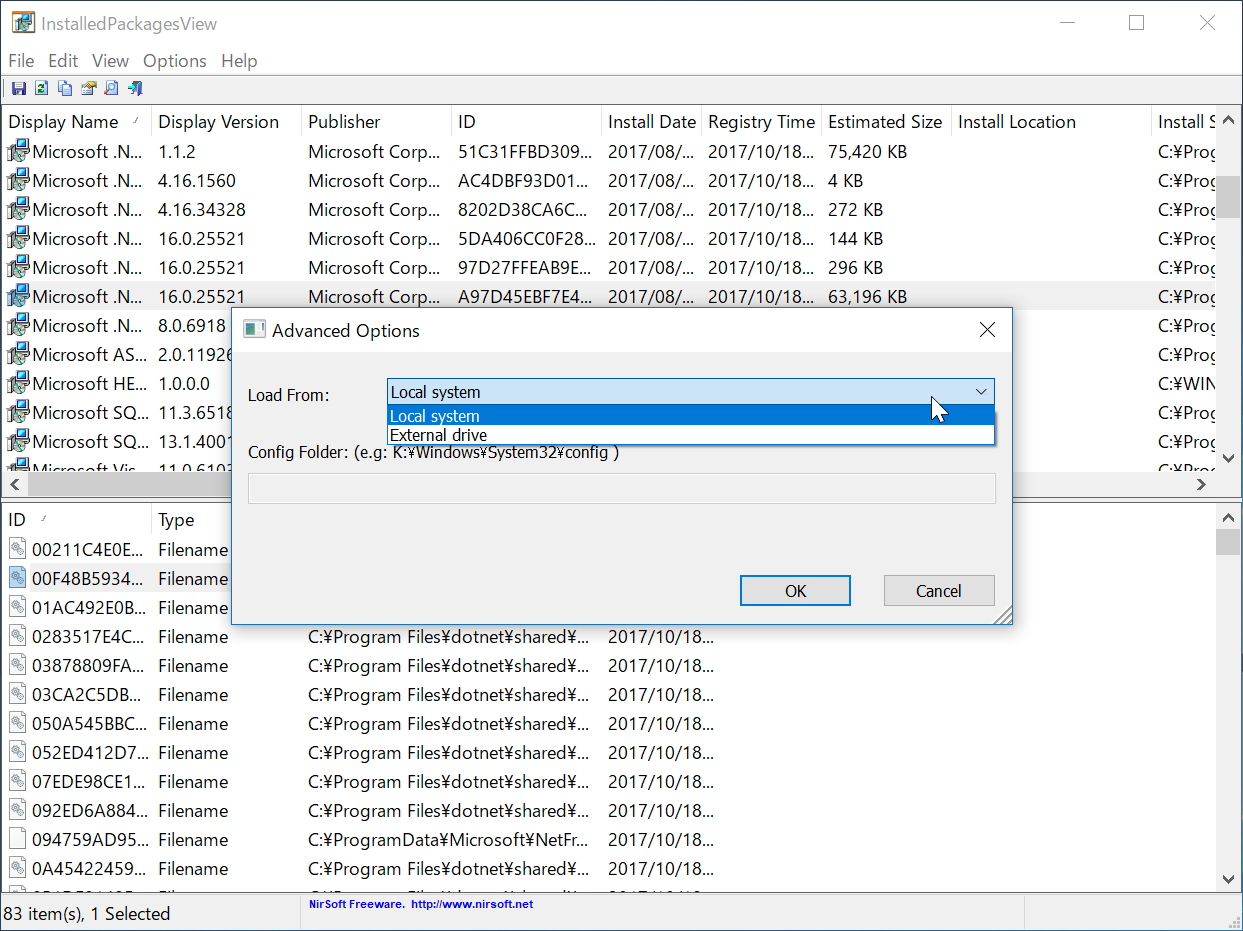Click file icon beside 00211C4E0E...
Image resolution: width=1243 pixels, height=931 pixels.
[18, 549]
